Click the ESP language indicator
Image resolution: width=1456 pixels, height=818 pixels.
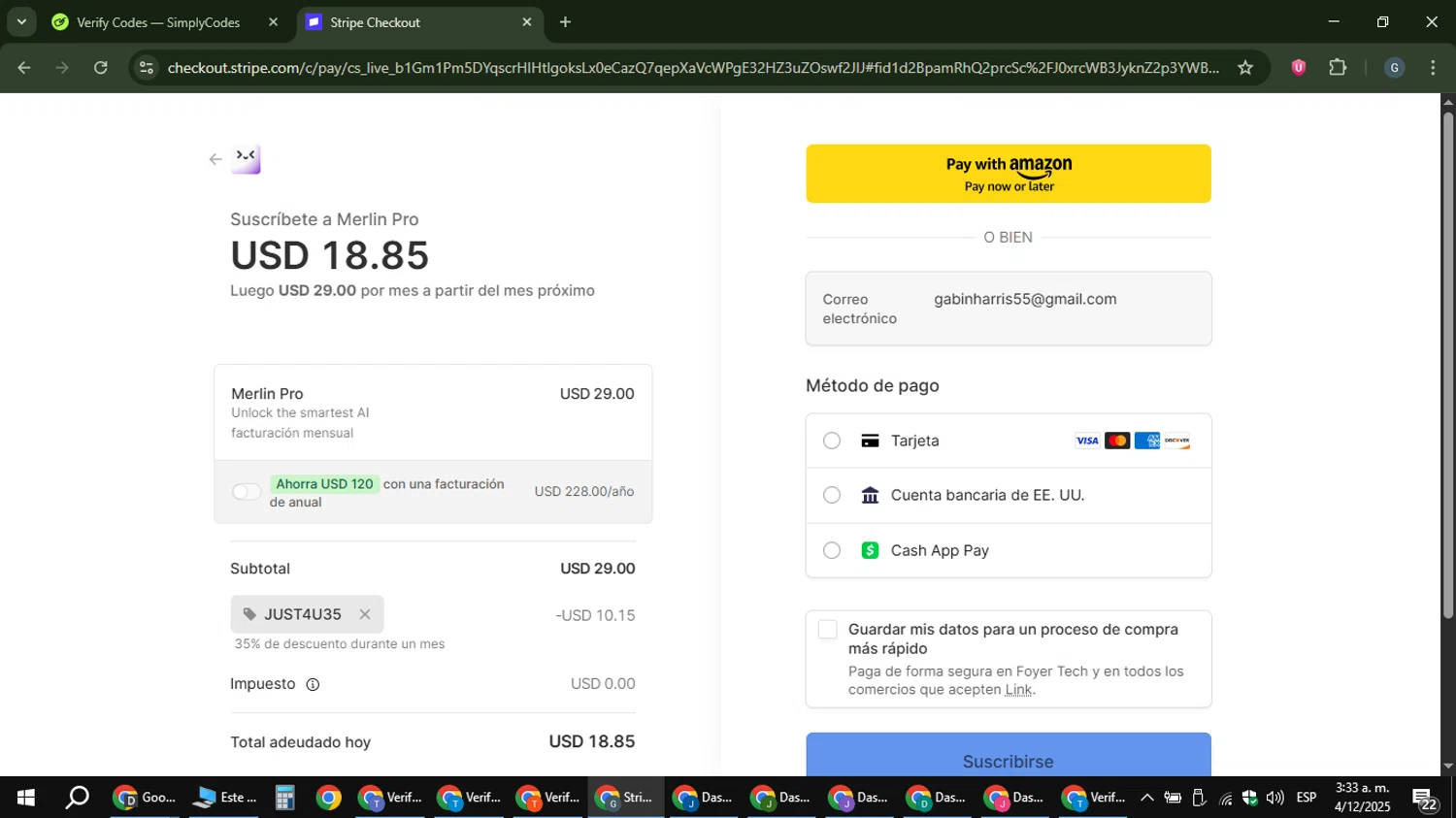click(1307, 798)
